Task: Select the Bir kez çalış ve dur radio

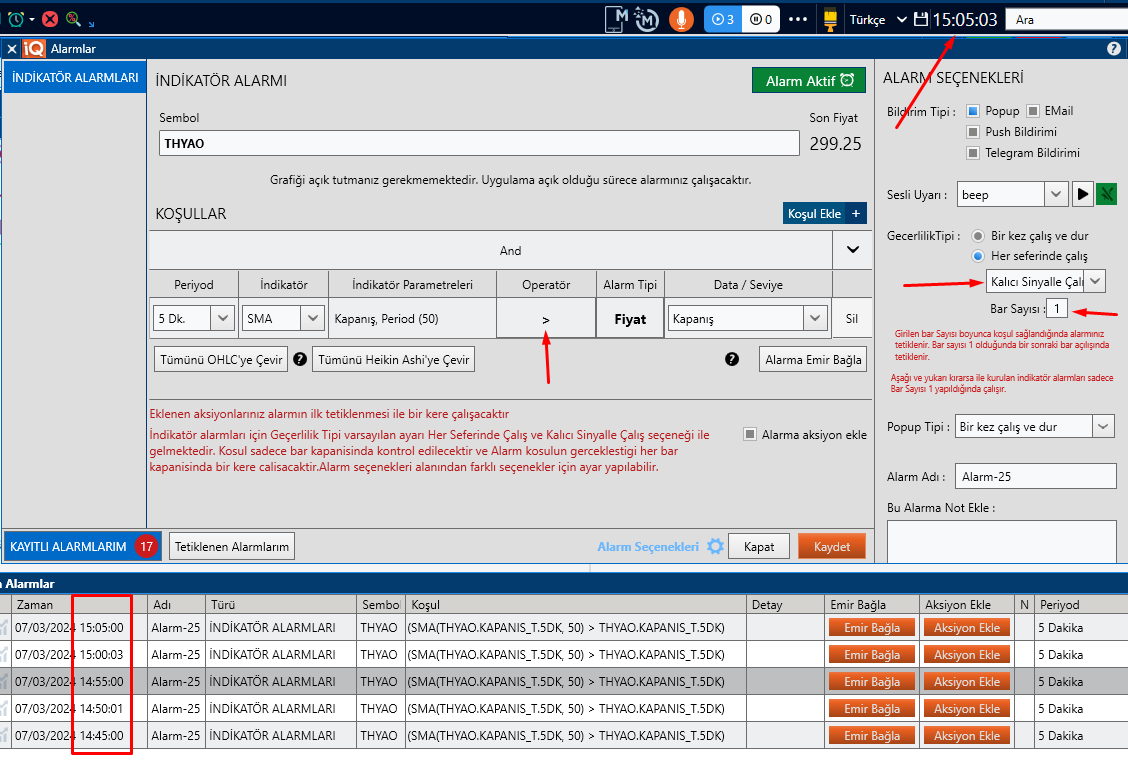Action: pyautogui.click(x=977, y=236)
